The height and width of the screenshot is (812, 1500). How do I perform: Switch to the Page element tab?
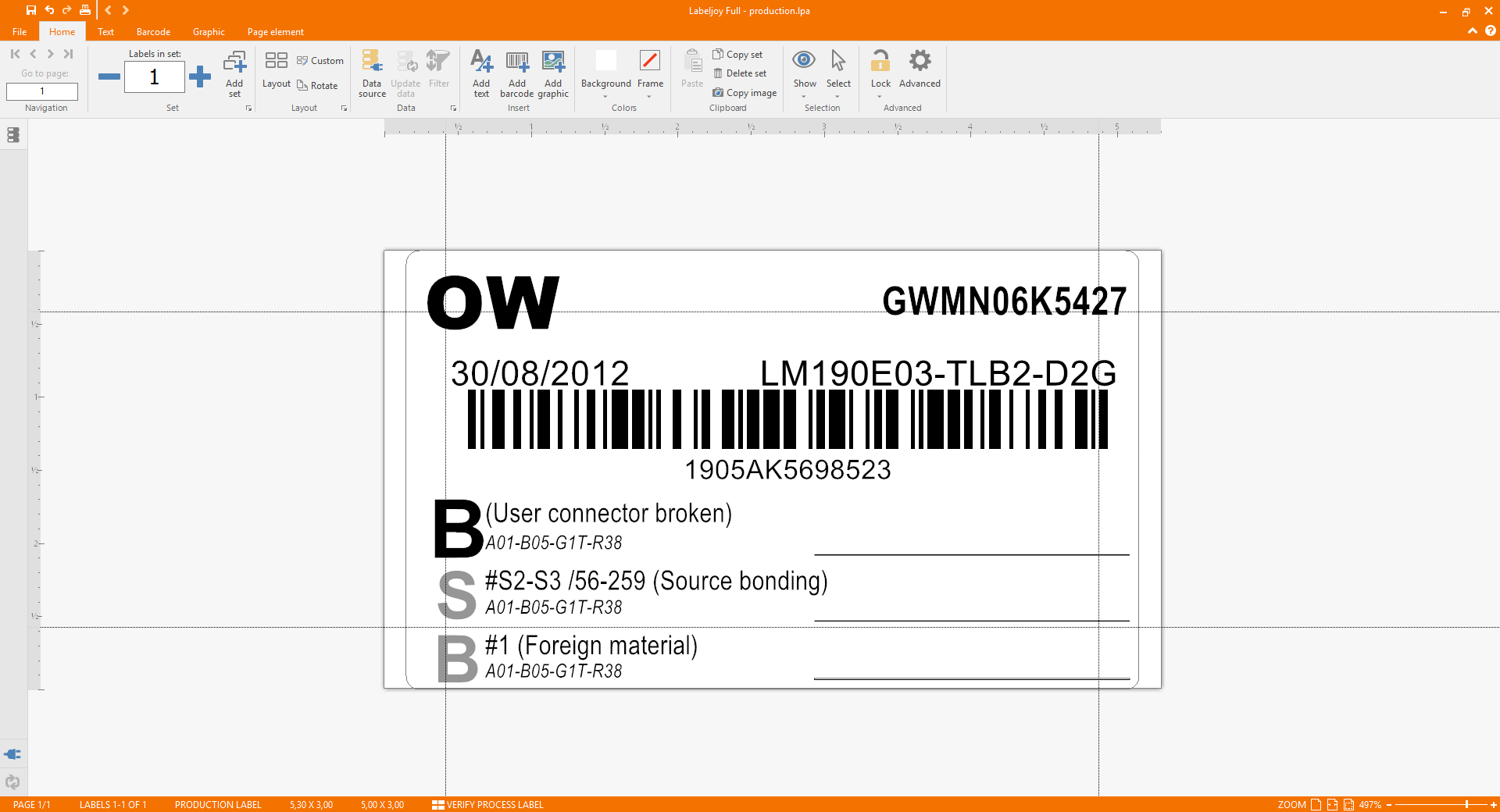tap(276, 32)
